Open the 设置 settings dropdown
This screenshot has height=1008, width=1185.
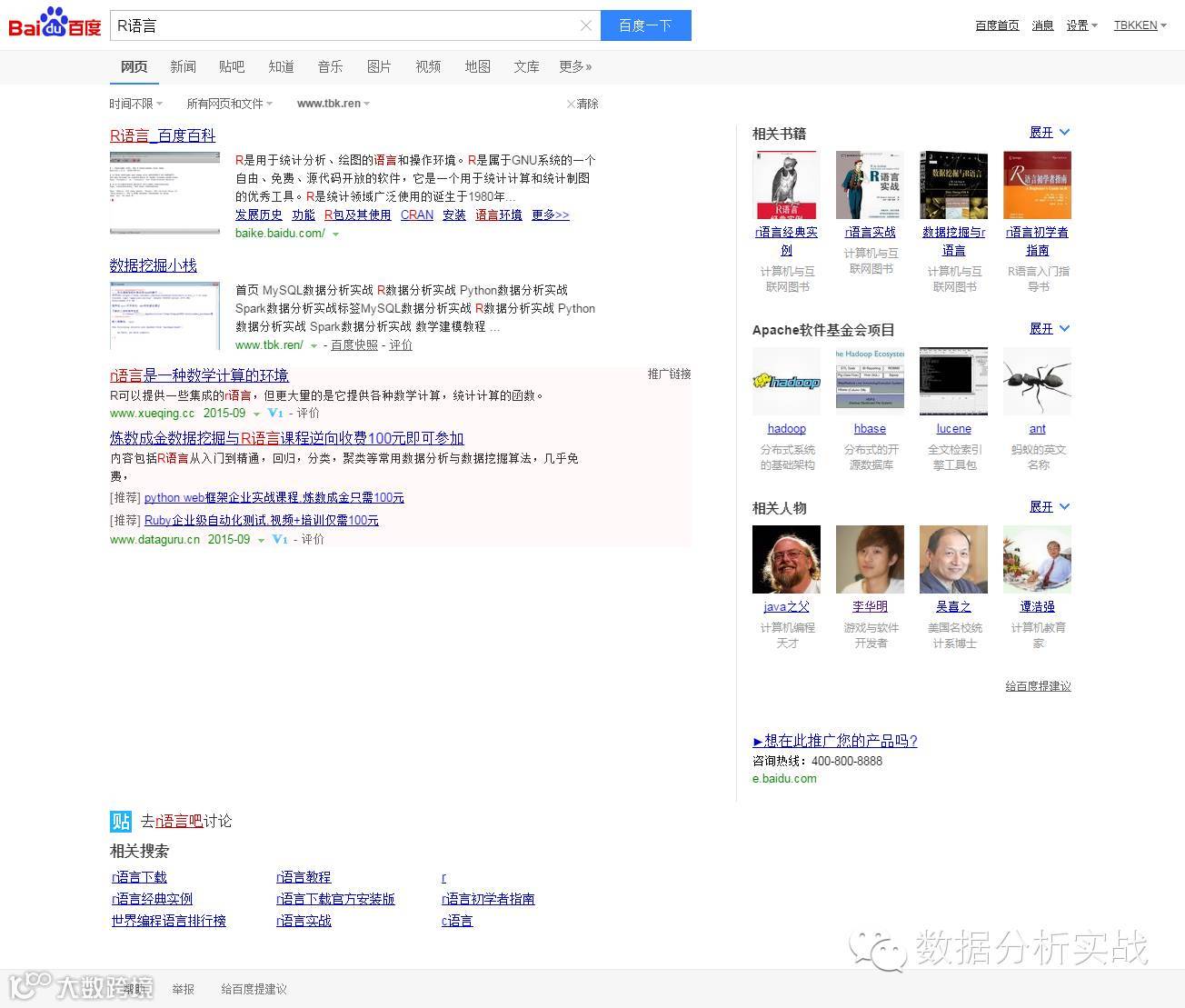click(x=1082, y=25)
